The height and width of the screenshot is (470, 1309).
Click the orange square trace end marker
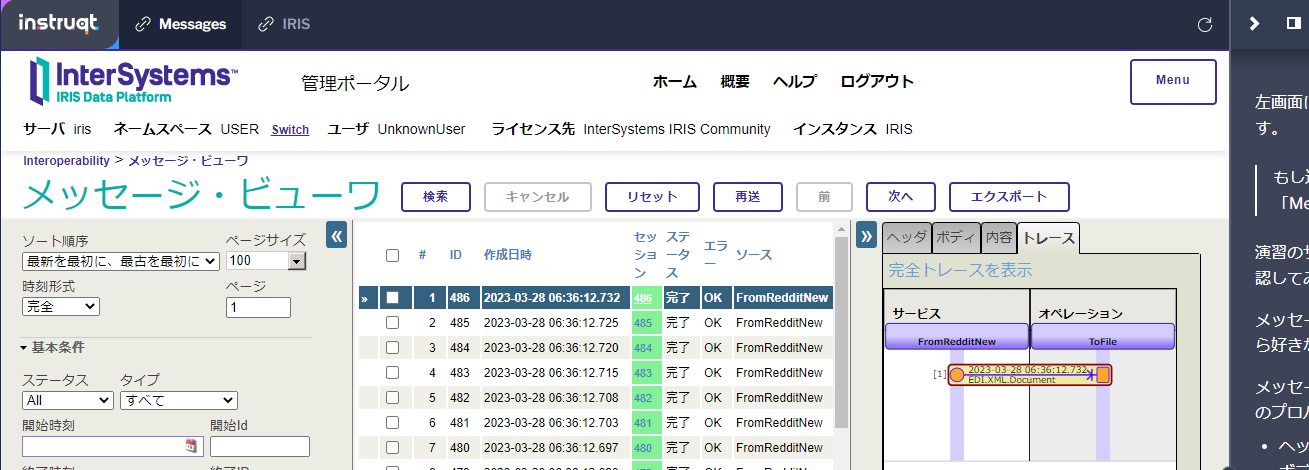tap(1103, 375)
